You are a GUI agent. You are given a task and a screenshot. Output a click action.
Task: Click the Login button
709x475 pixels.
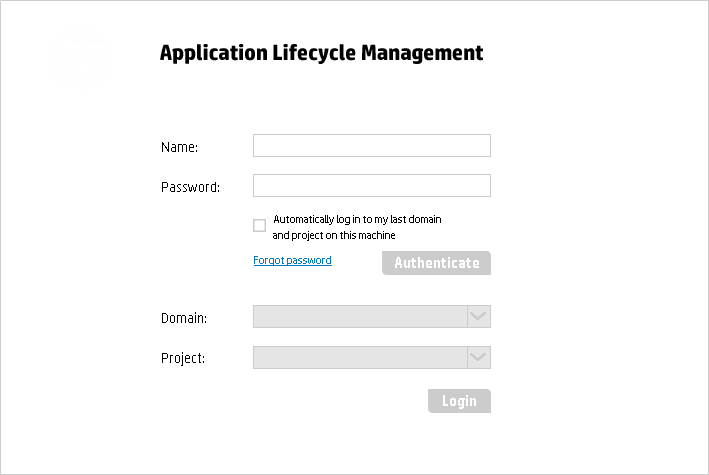click(459, 401)
